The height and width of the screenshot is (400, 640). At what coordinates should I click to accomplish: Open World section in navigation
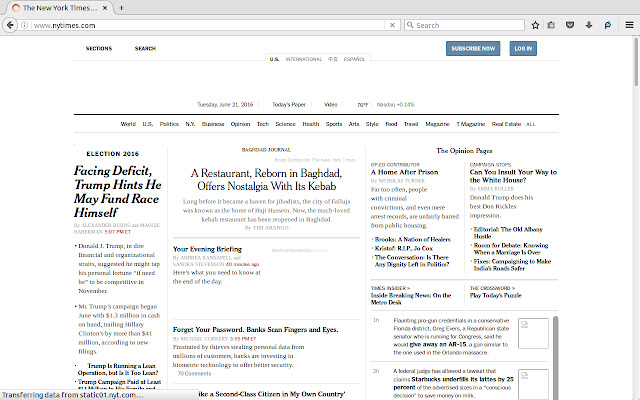coord(128,124)
